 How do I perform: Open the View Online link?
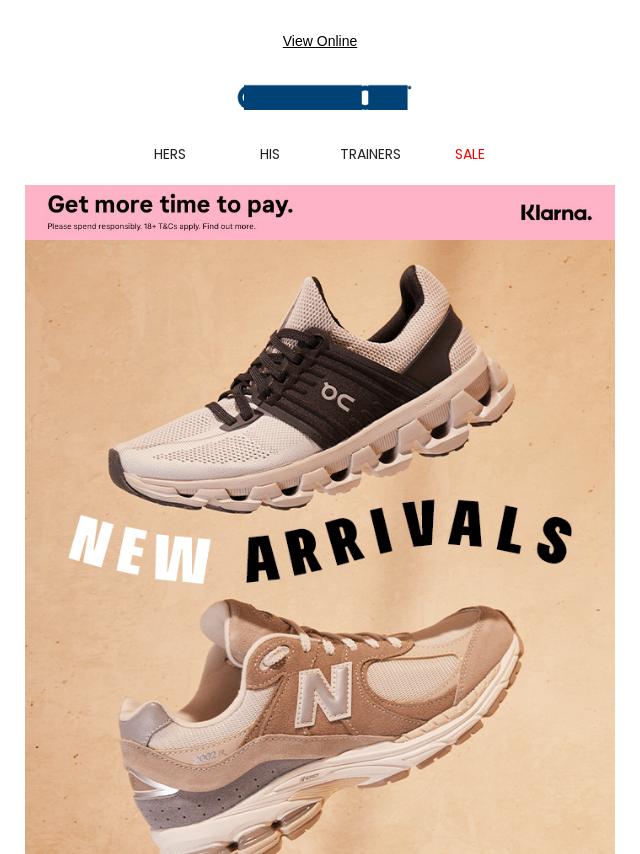click(x=320, y=41)
